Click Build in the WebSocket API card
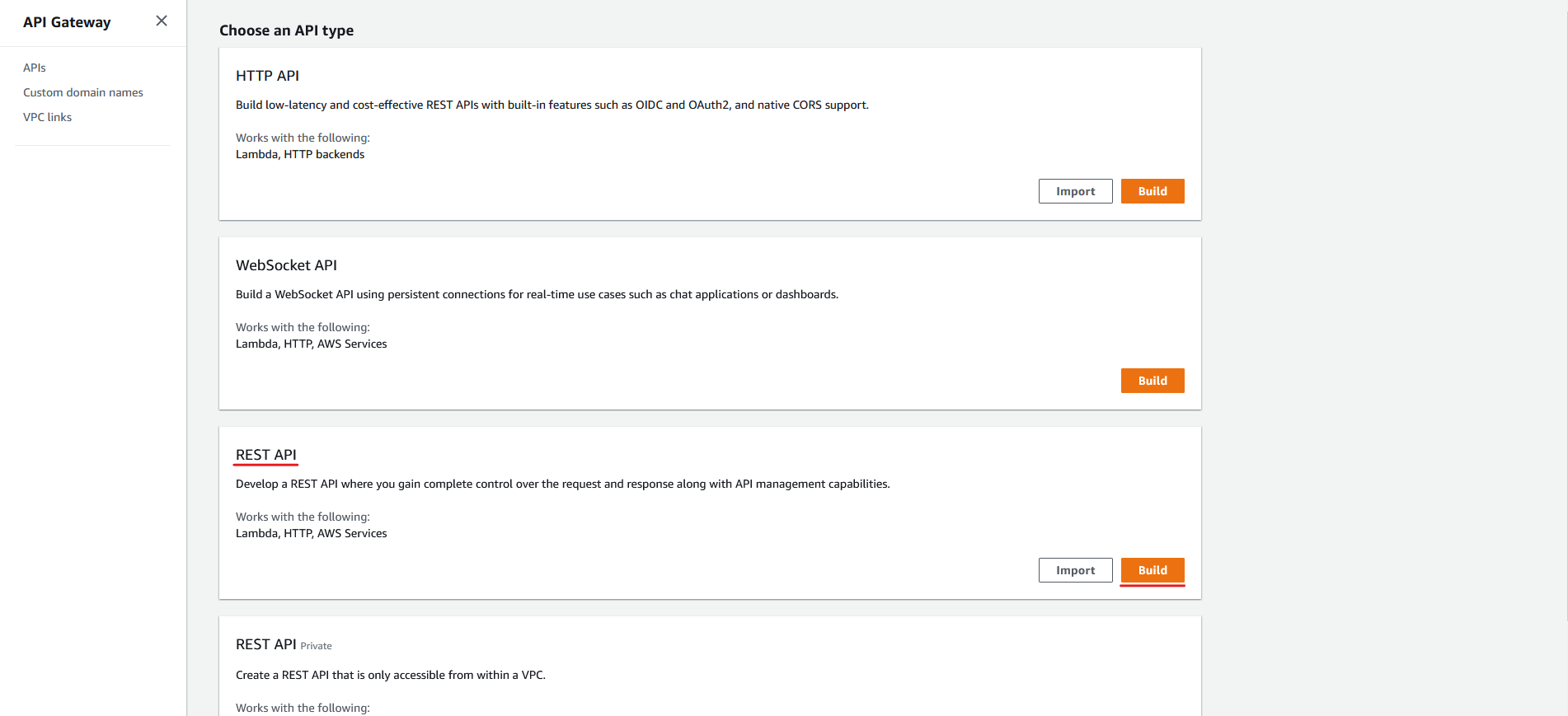Viewport: 1568px width, 716px height. [1153, 381]
